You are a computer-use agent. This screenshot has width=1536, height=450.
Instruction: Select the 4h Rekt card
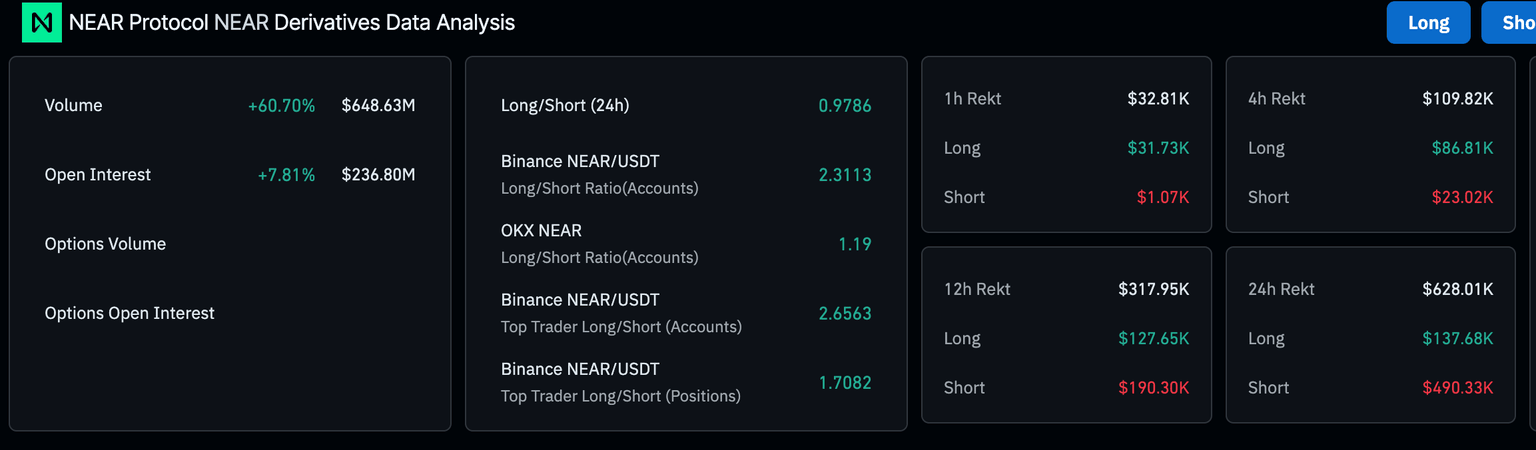tap(1370, 144)
